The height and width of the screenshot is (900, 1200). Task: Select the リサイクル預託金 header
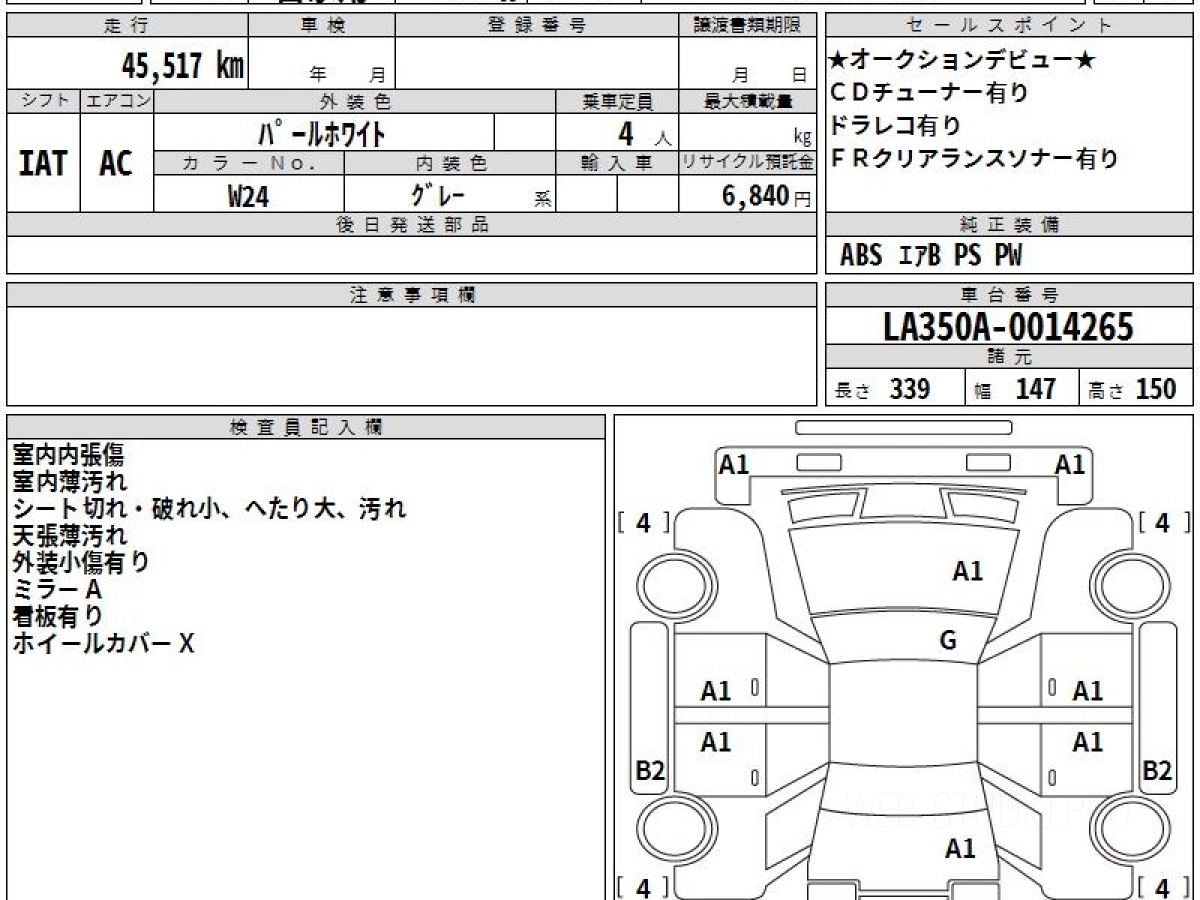(748, 162)
